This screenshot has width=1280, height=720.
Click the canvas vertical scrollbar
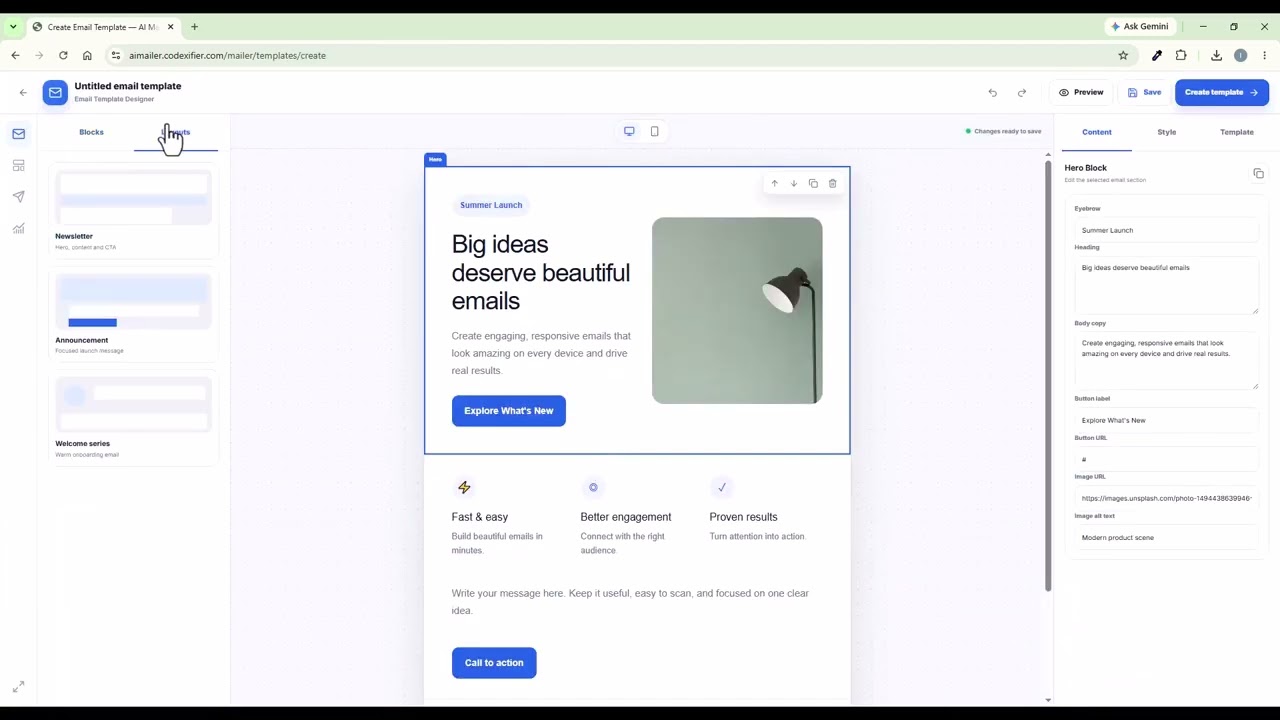1048,374
